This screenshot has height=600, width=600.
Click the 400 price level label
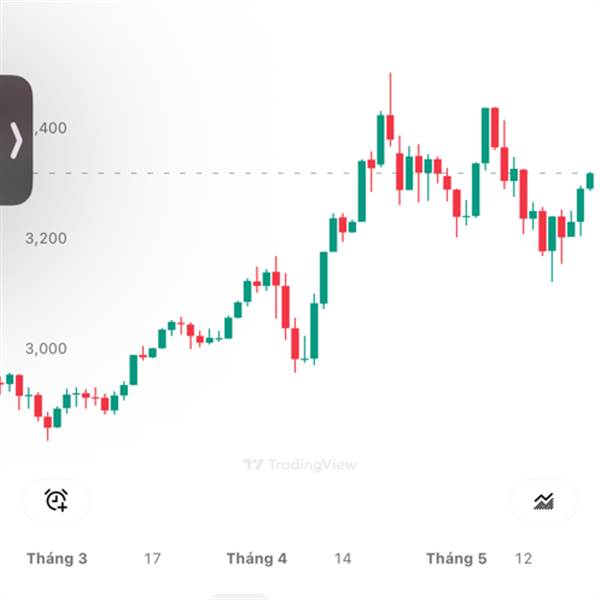coord(51,128)
